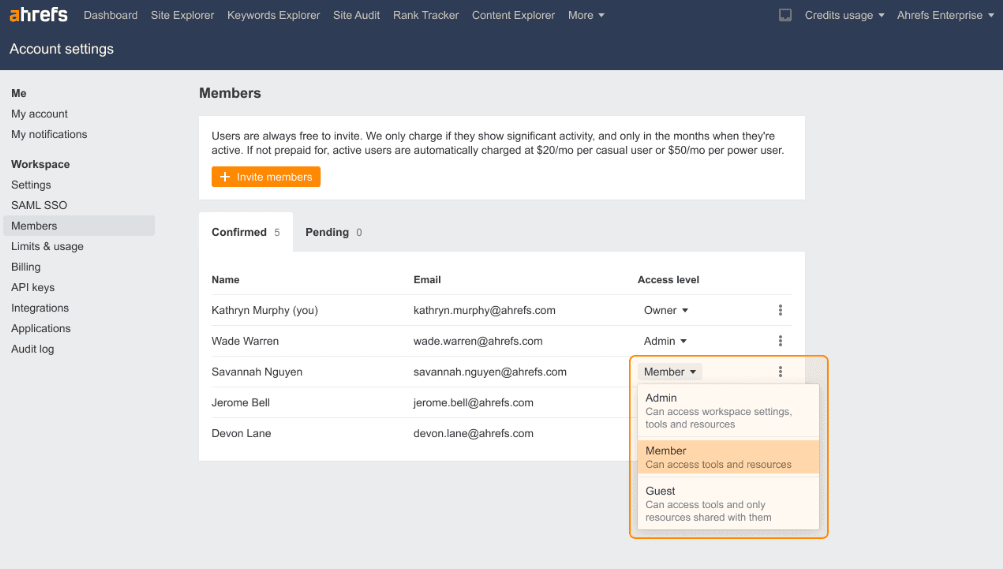Screen dimensions: 1003x569
Task: Expand the Credits usage dropdown
Action: (844, 15)
